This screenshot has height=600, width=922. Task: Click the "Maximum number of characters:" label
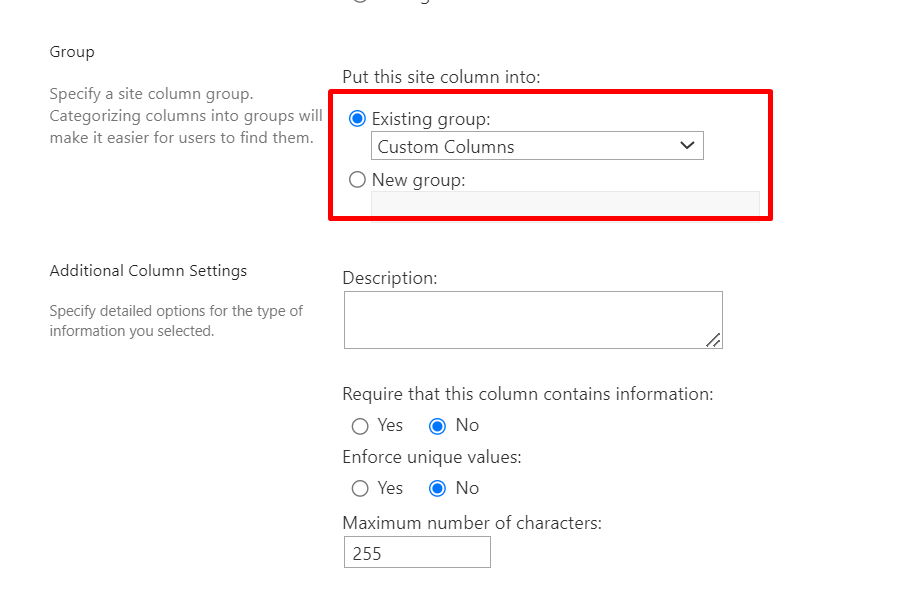[472, 523]
